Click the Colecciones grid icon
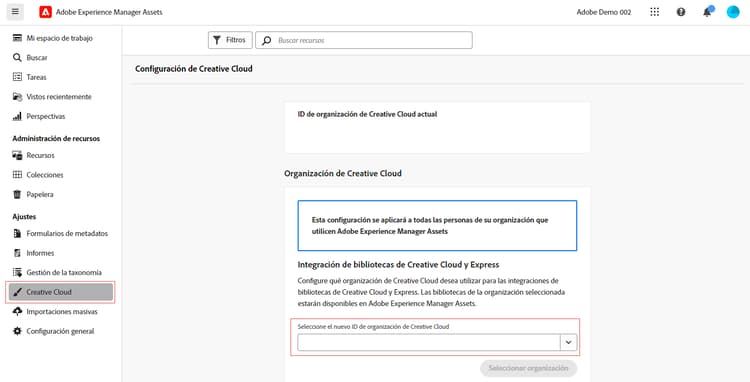 pos(17,175)
